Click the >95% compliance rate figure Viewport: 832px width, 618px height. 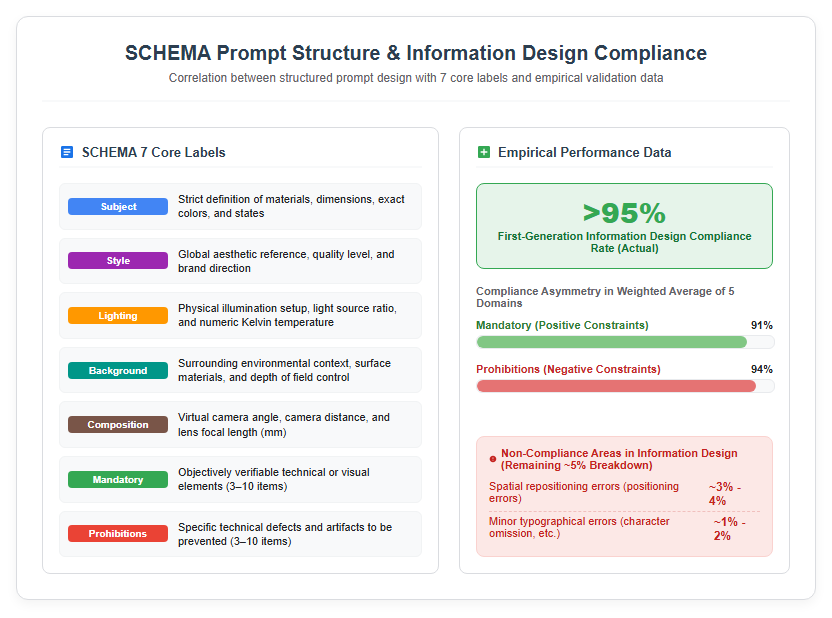pos(624,213)
